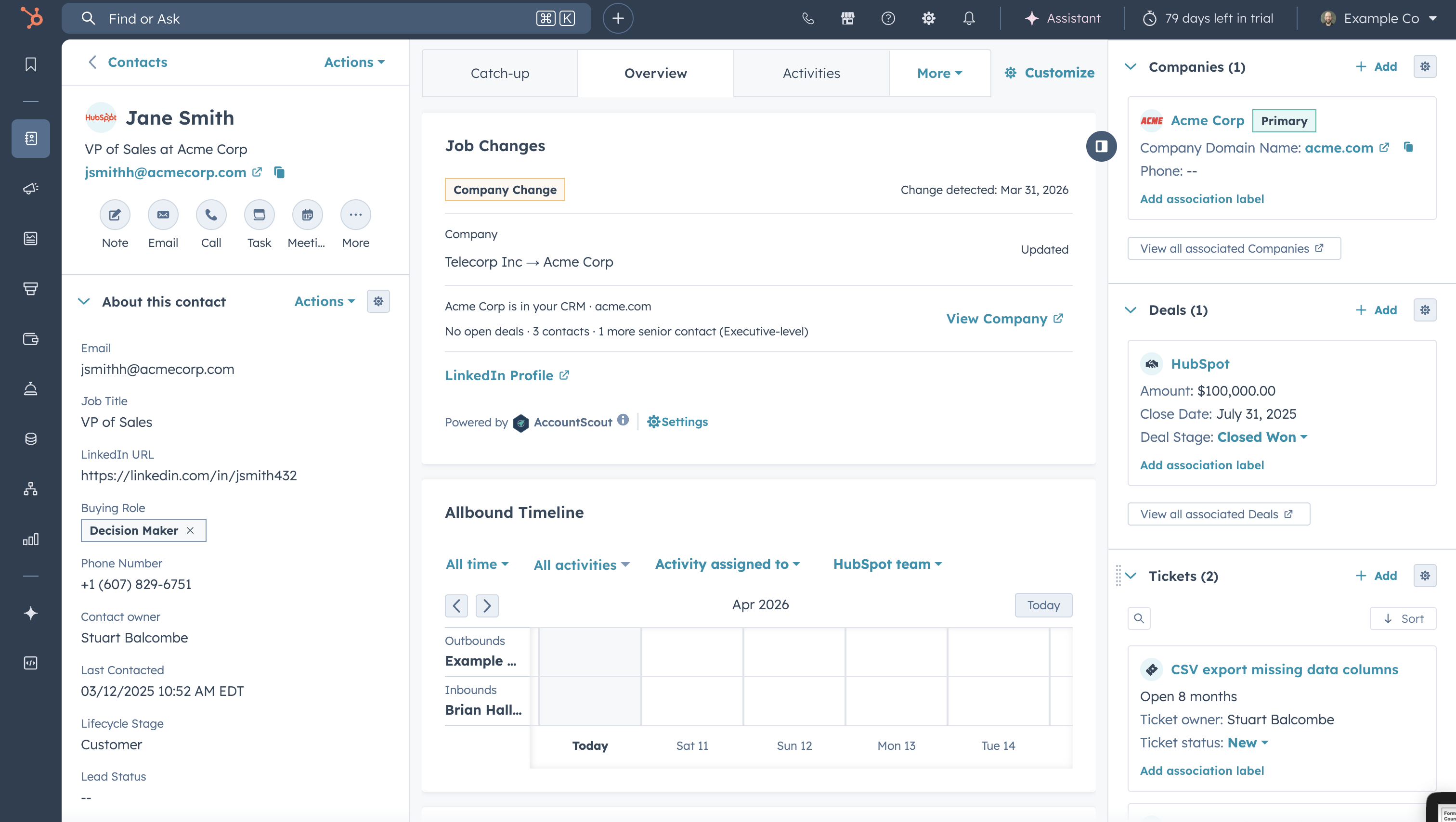The height and width of the screenshot is (822, 1456).
Task: Open the App Marketplace icon
Action: tap(847, 18)
